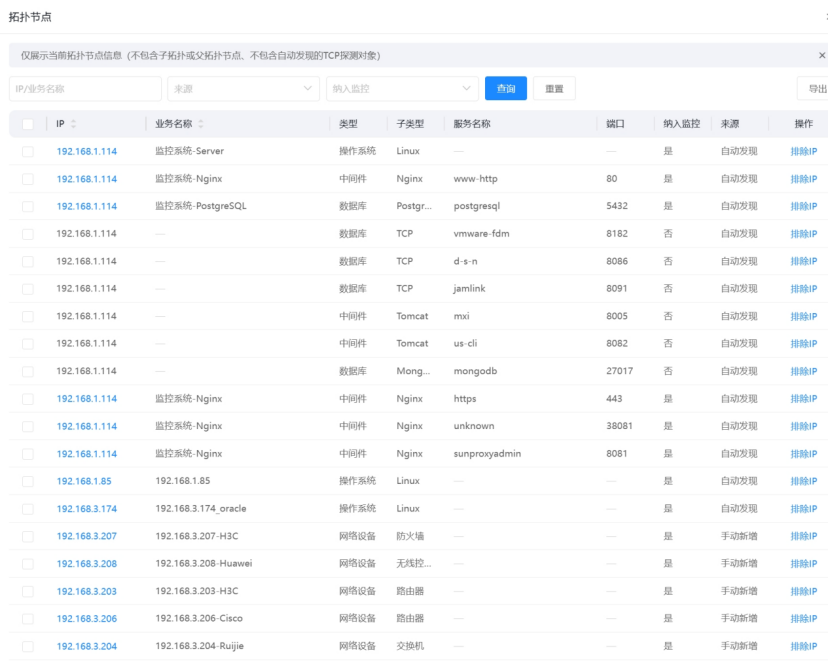Select the 防火墙 subtype cell
Screen dimensions: 829x672
coord(410,536)
